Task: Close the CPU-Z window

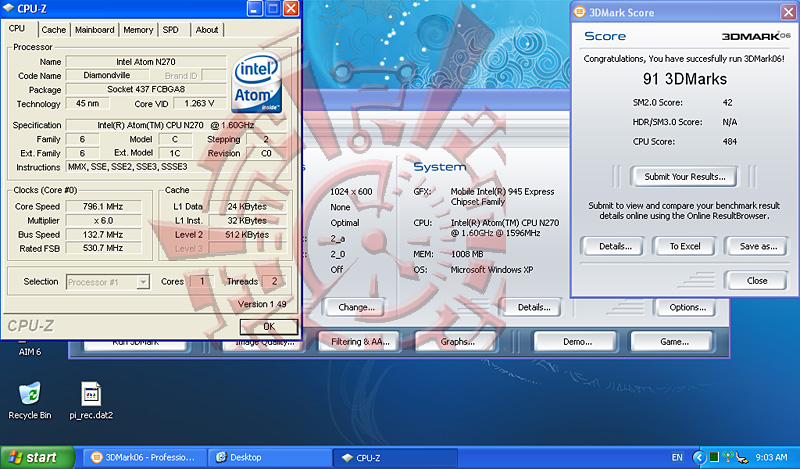Action: (291, 8)
